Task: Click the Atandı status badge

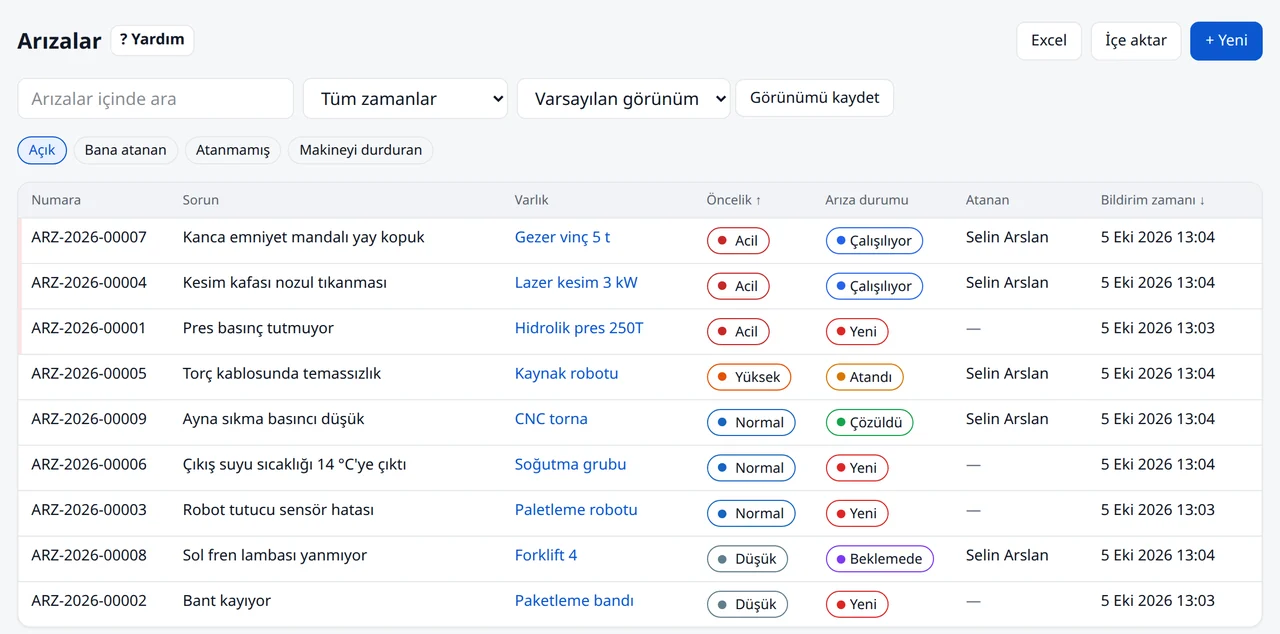Action: tap(864, 377)
